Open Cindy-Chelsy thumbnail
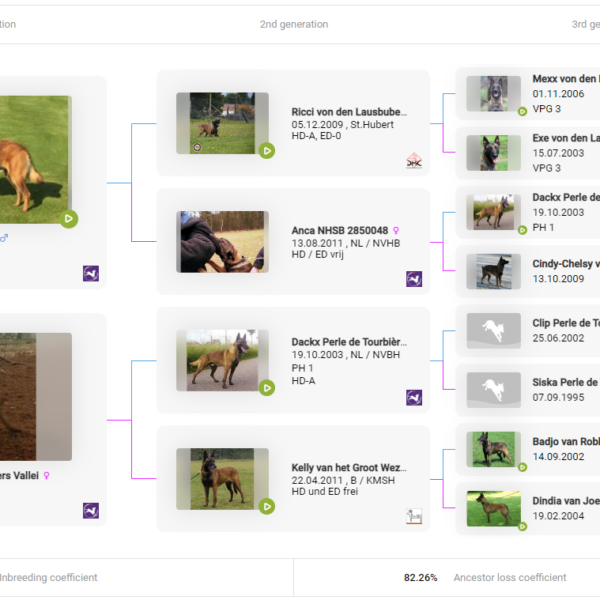 point(494,272)
